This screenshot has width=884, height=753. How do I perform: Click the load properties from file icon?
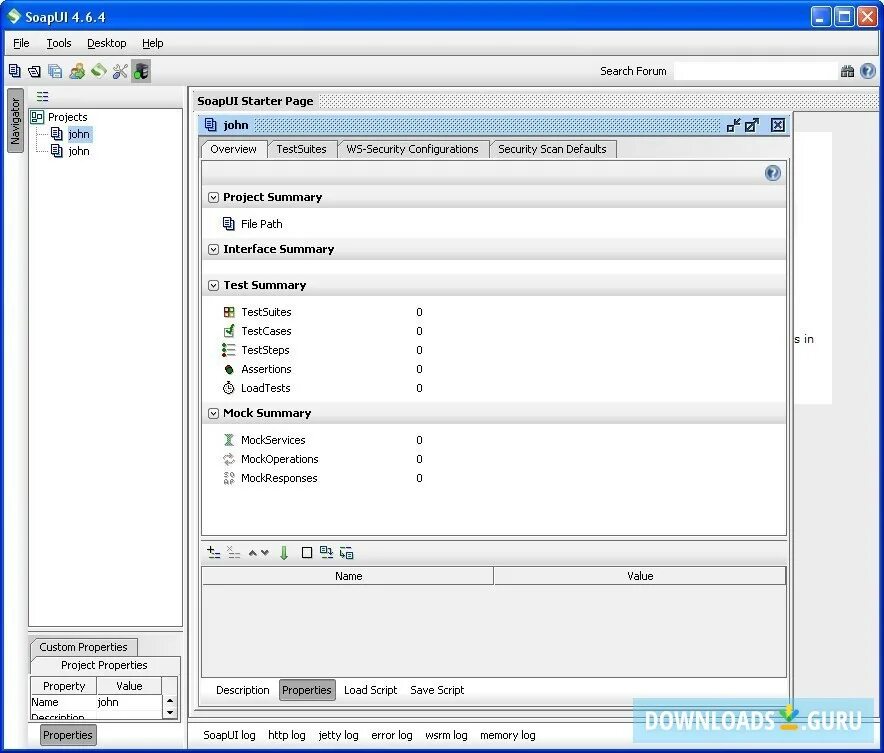point(326,552)
